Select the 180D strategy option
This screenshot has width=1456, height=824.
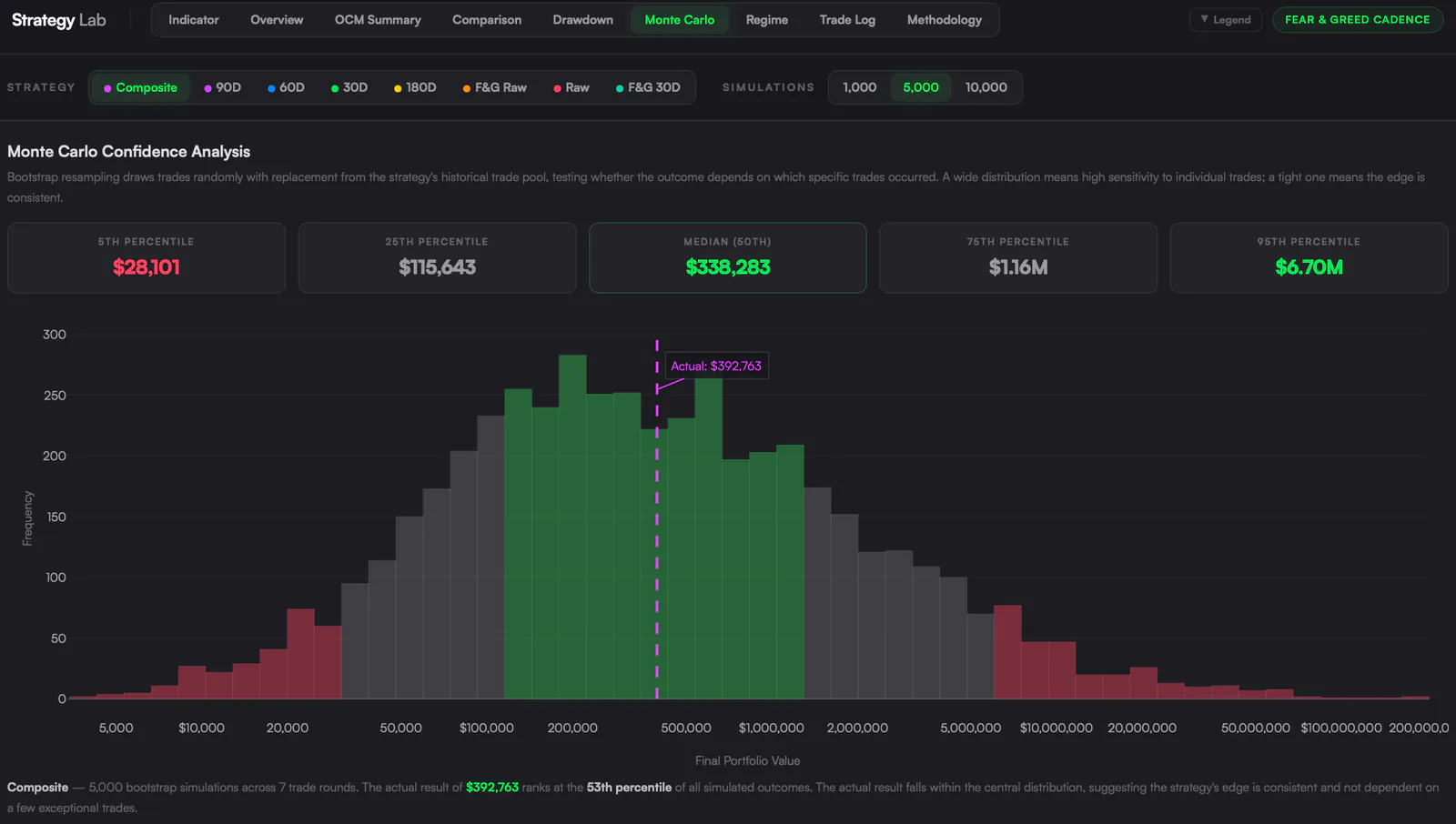(x=415, y=87)
